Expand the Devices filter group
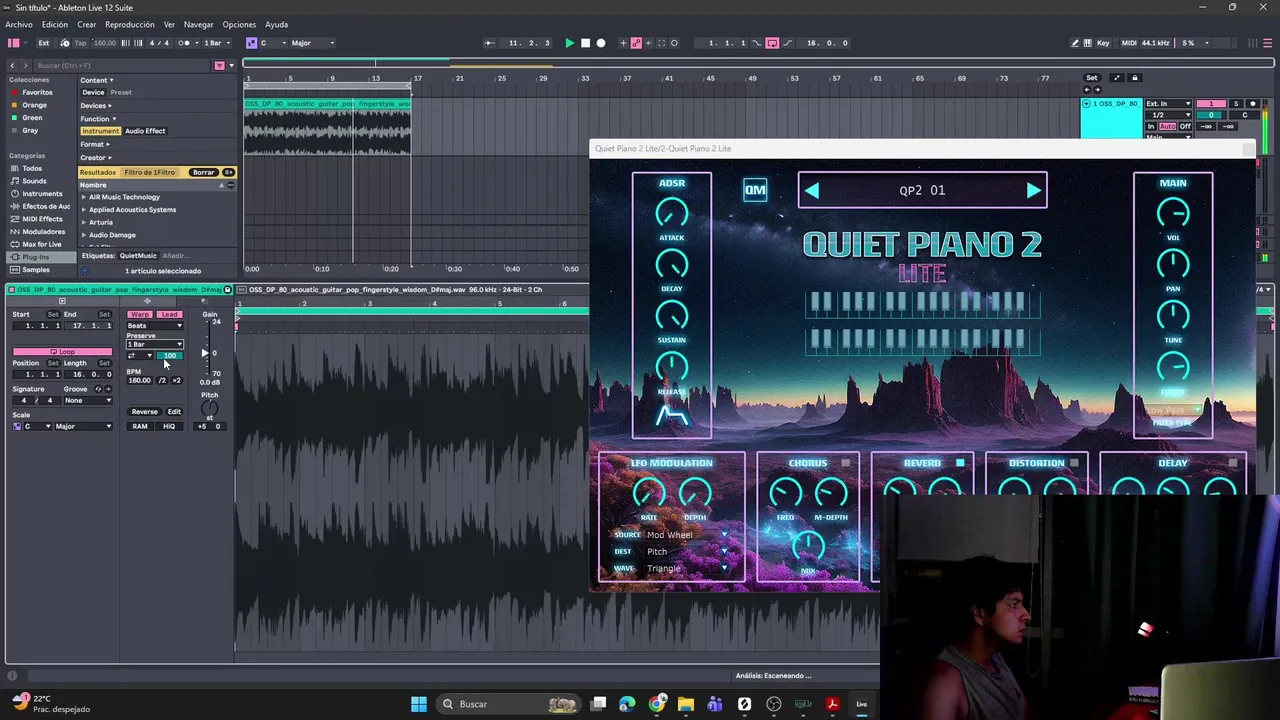Screen dimensions: 1280x720 [96, 105]
